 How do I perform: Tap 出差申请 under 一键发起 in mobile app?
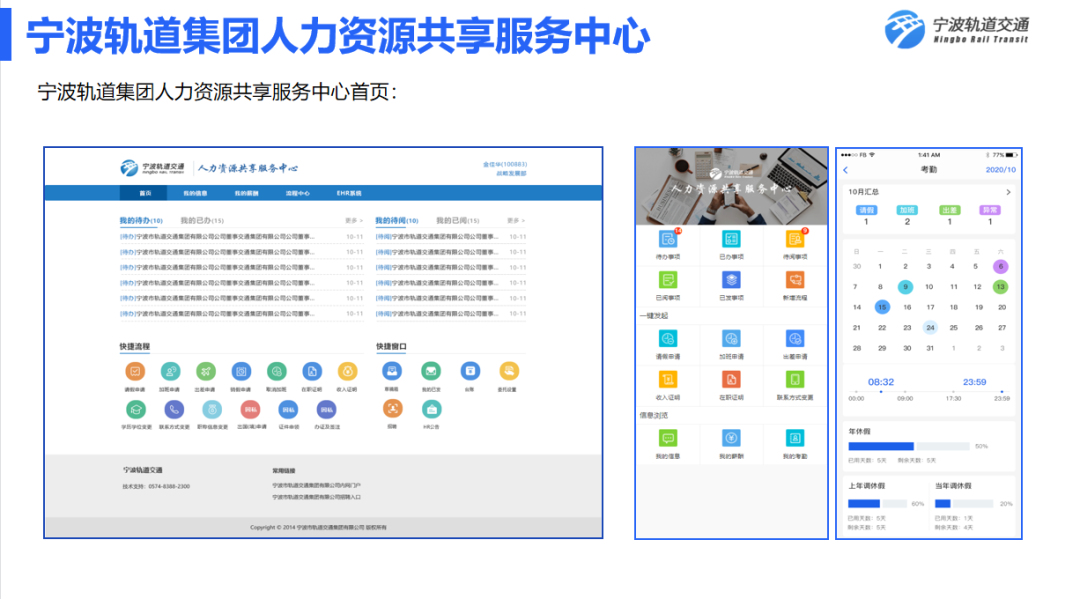(x=795, y=339)
